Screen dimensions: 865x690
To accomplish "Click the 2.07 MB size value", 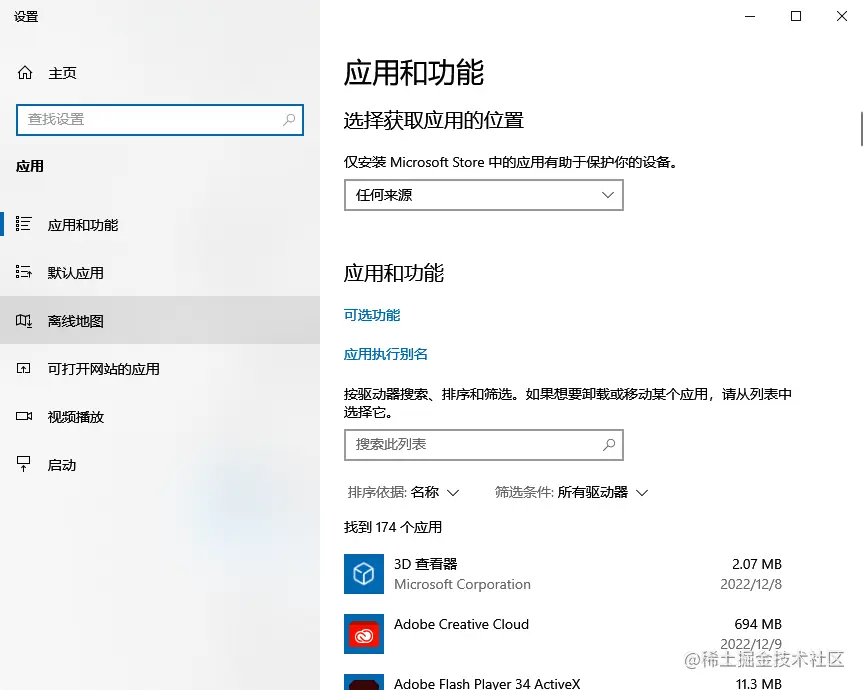I will (x=757, y=564).
